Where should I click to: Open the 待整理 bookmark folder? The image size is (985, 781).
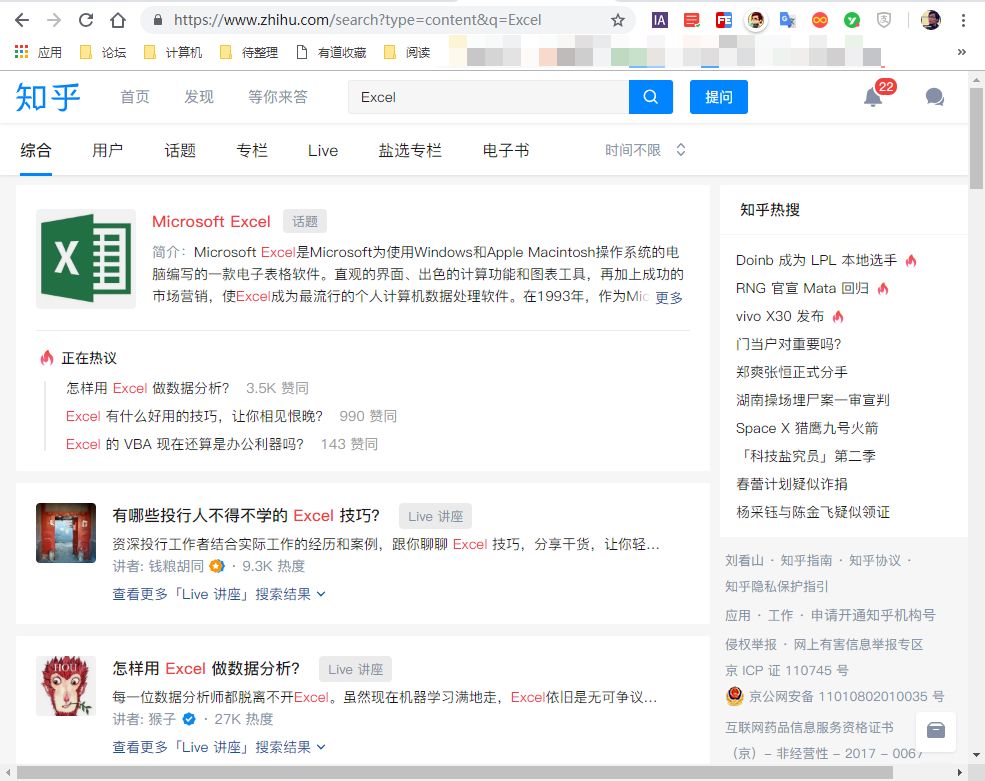pos(249,52)
